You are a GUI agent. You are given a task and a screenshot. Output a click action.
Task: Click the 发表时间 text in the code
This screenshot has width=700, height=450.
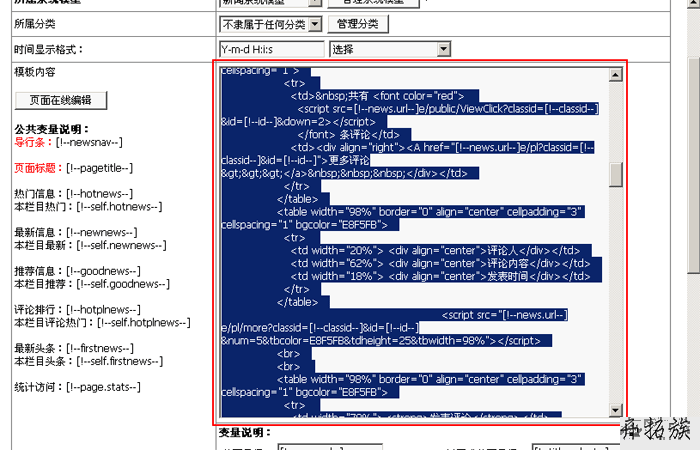[508, 277]
